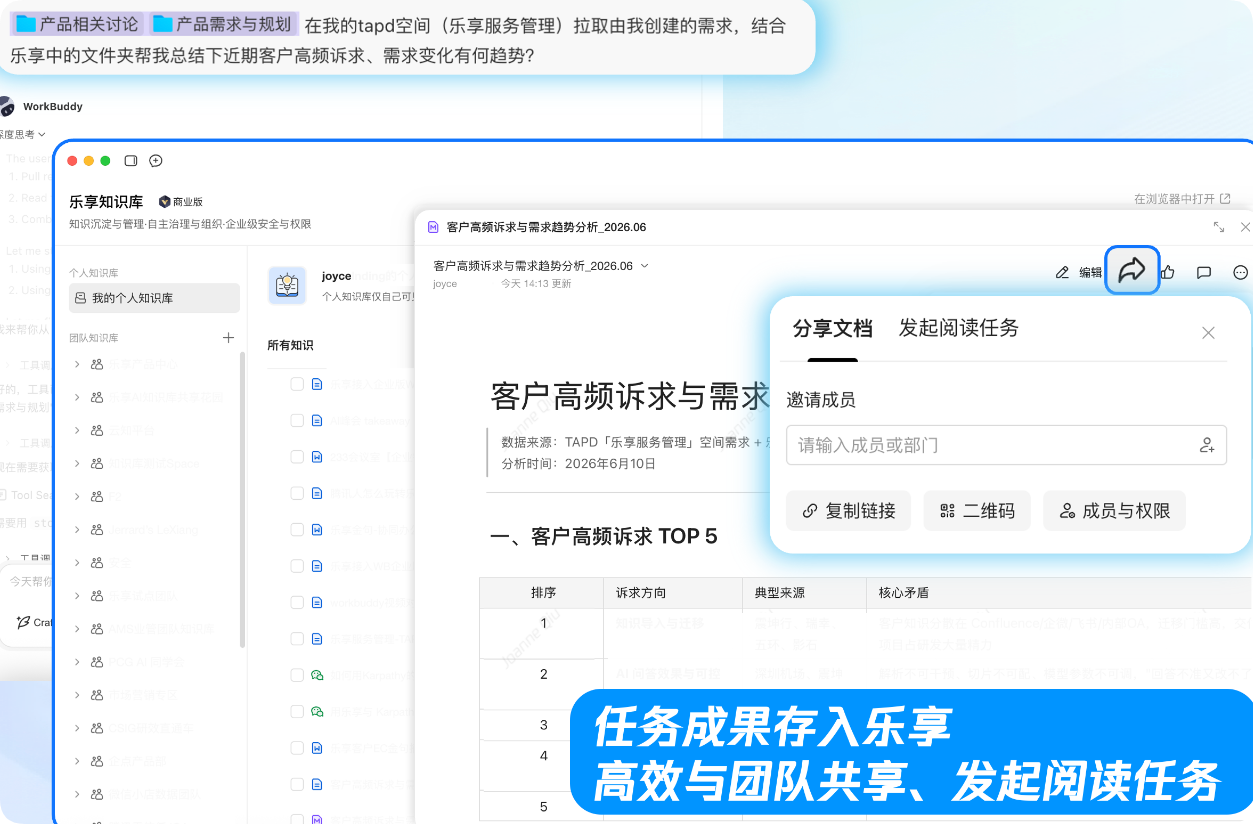Click the team icon of F2 knowledge base
The height and width of the screenshot is (824, 1253).
(97, 496)
